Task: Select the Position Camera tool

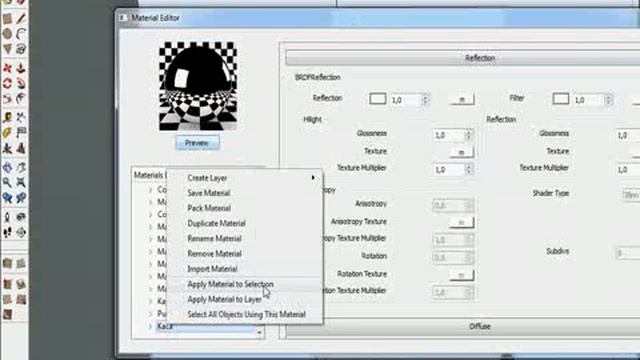Action: (7, 217)
